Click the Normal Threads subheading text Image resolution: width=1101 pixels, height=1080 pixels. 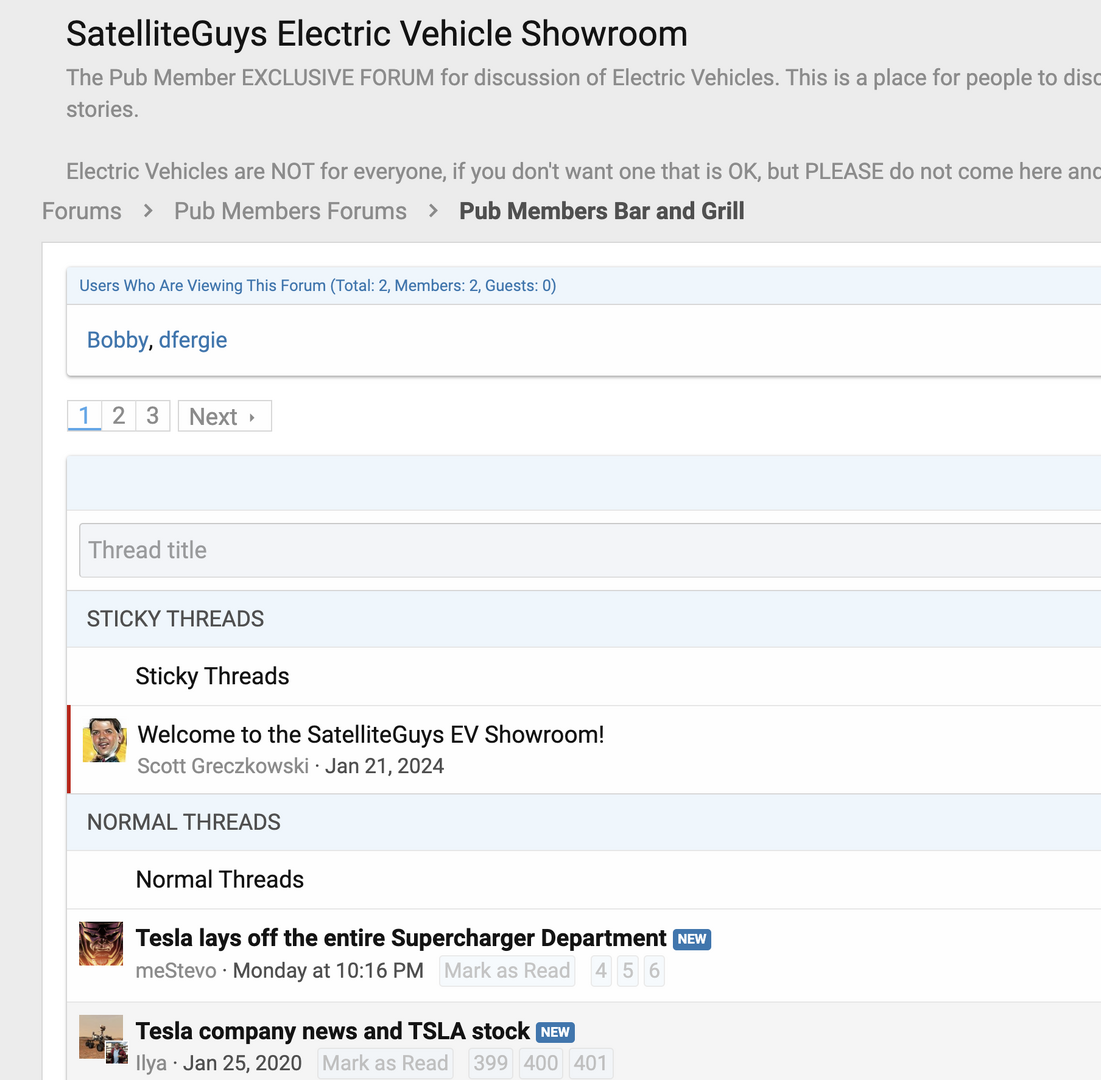[x=220, y=880]
